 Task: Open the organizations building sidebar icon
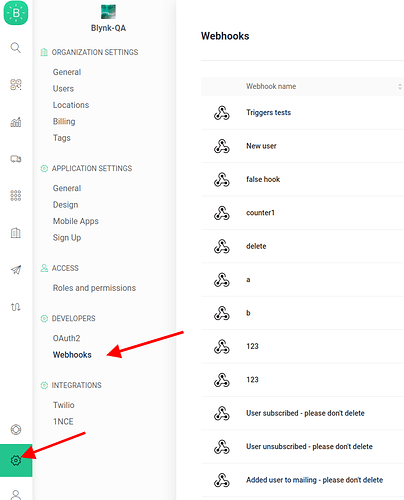(15, 233)
